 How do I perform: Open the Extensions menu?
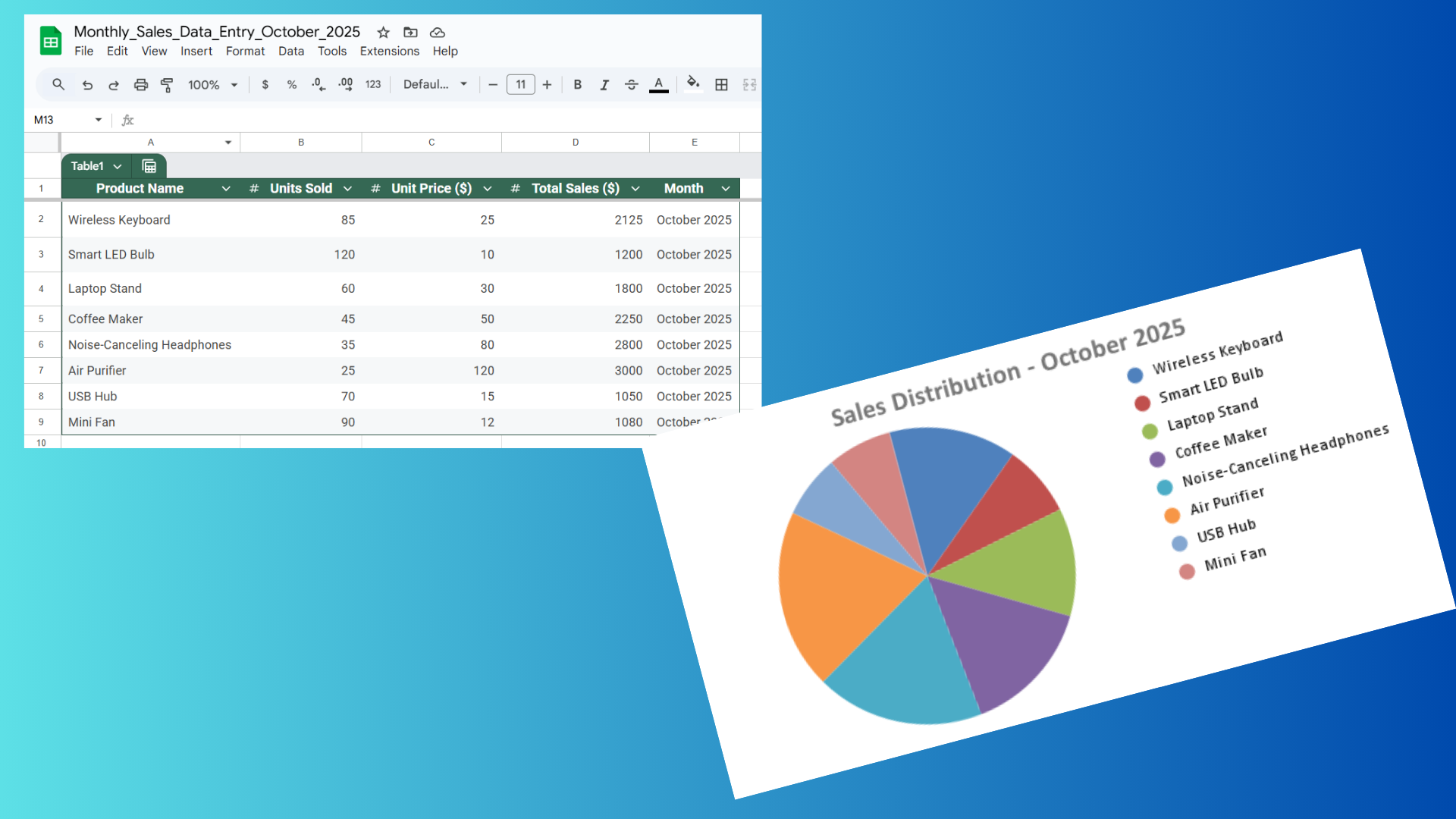pos(389,51)
